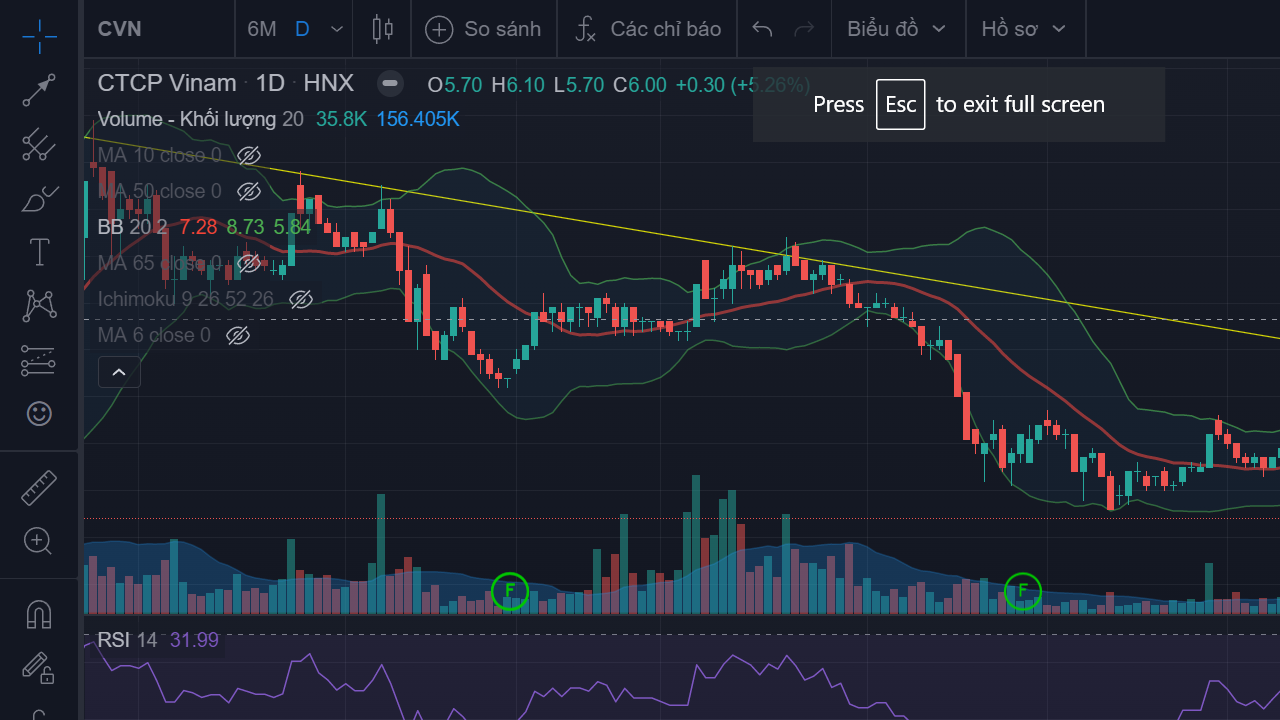Unhide the MA 6 indicator

point(237,335)
